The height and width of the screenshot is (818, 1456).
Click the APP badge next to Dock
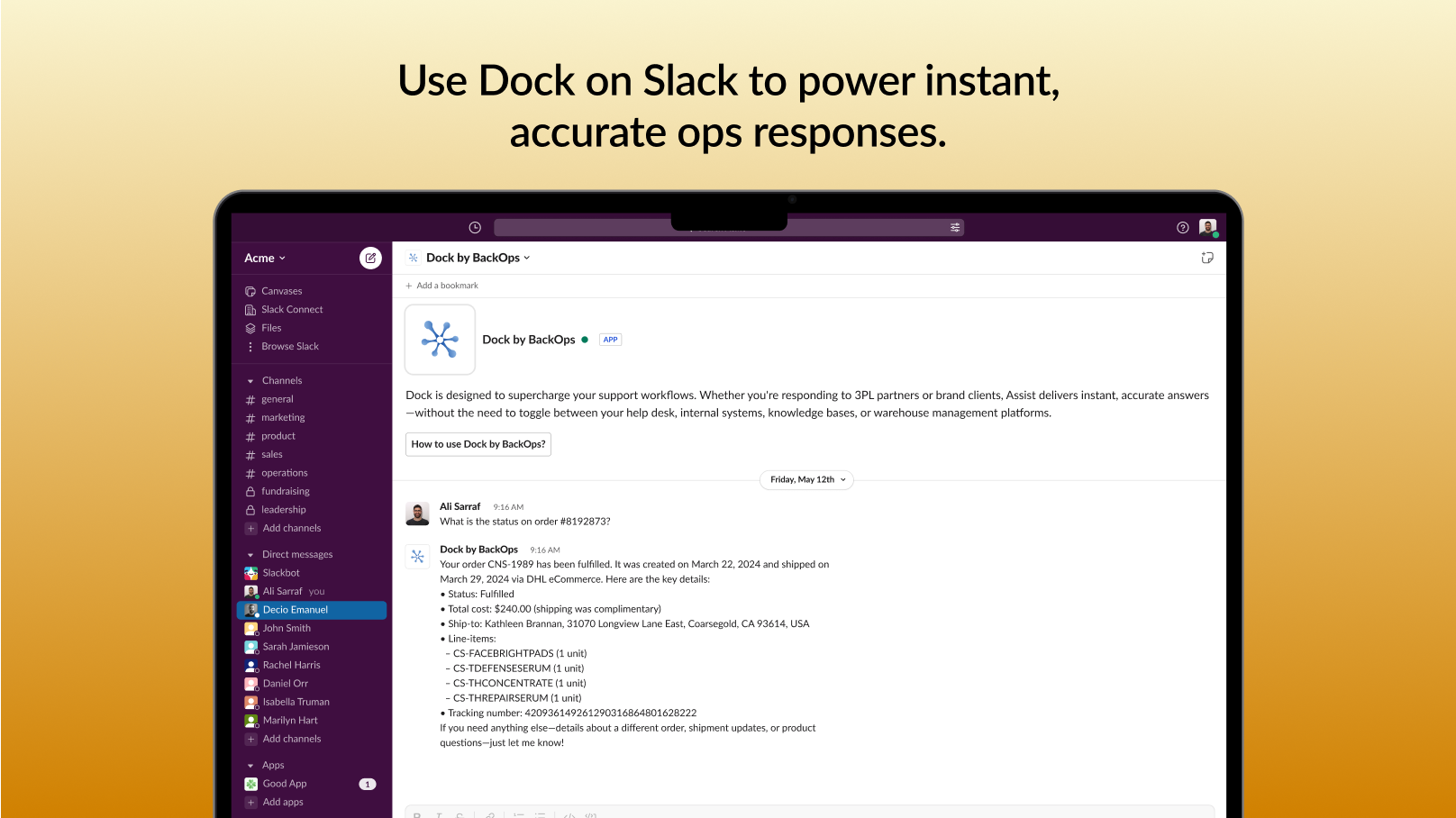coord(611,340)
